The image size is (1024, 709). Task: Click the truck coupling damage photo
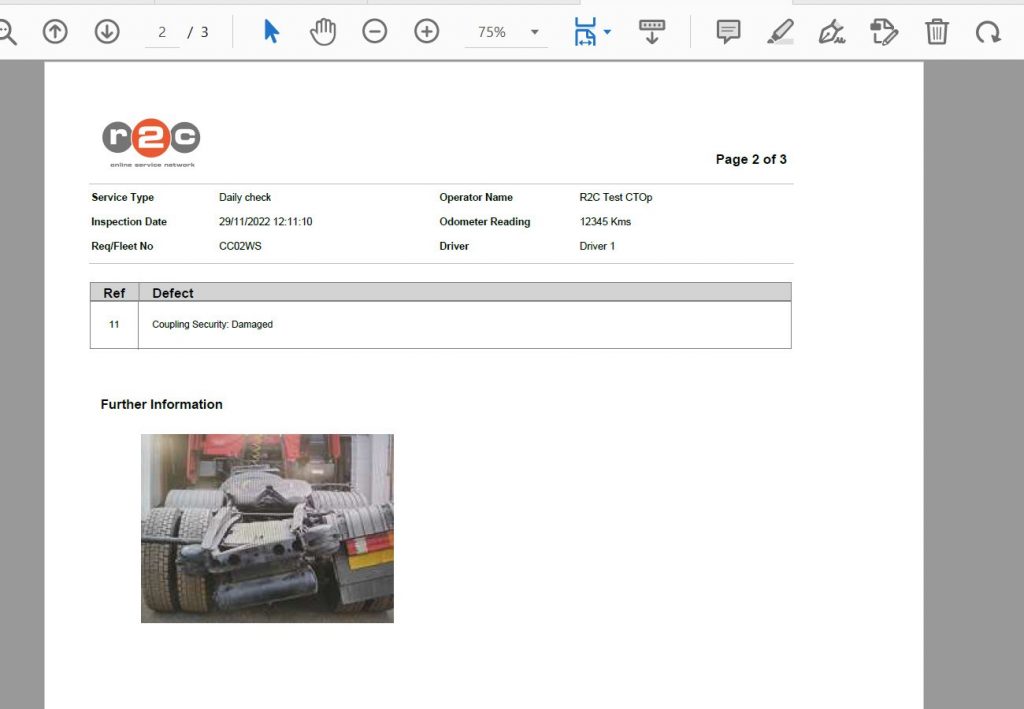[266, 527]
